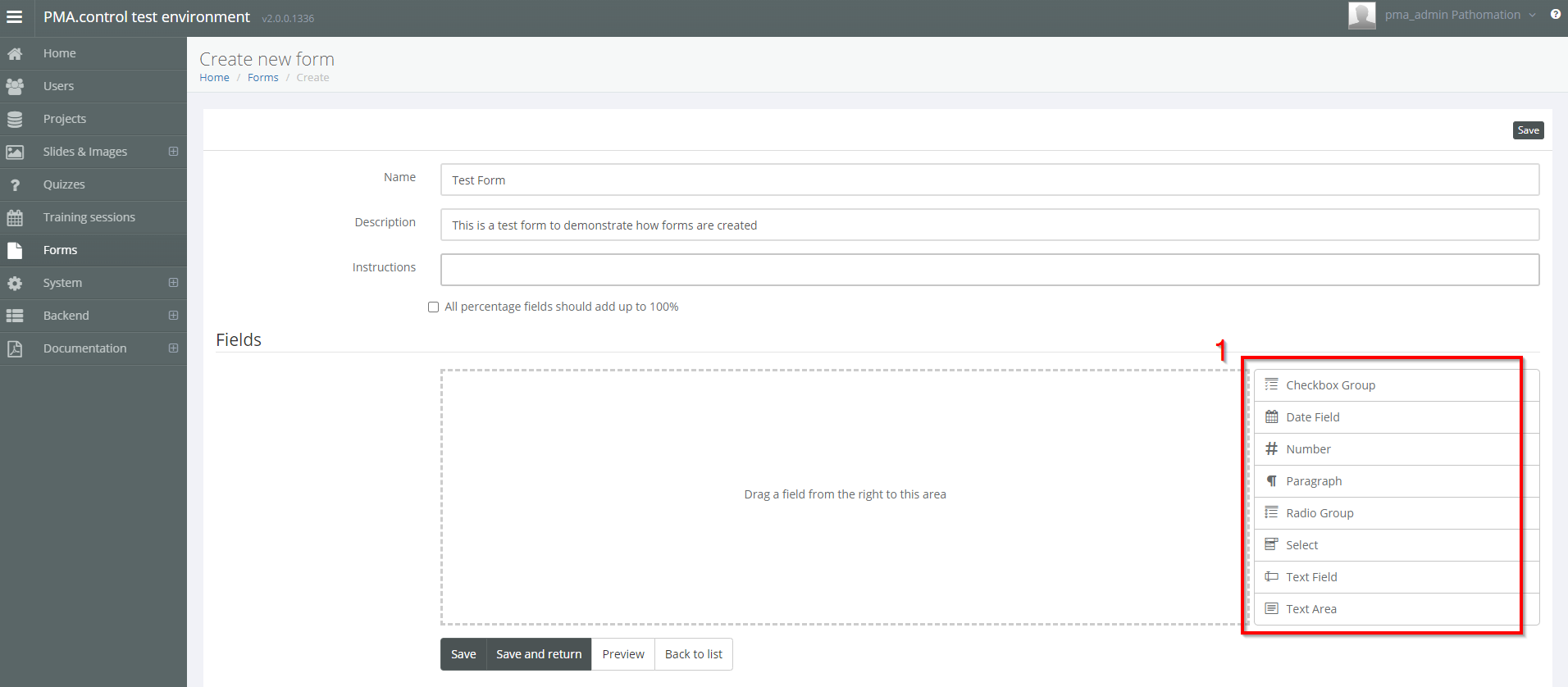
Task: Click the Text Area field icon
Action: [1271, 608]
